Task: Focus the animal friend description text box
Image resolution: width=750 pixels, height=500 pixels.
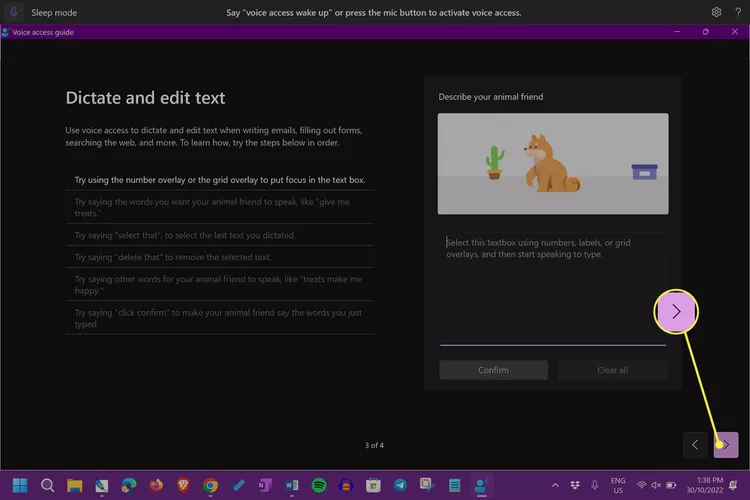Action: [x=552, y=289]
